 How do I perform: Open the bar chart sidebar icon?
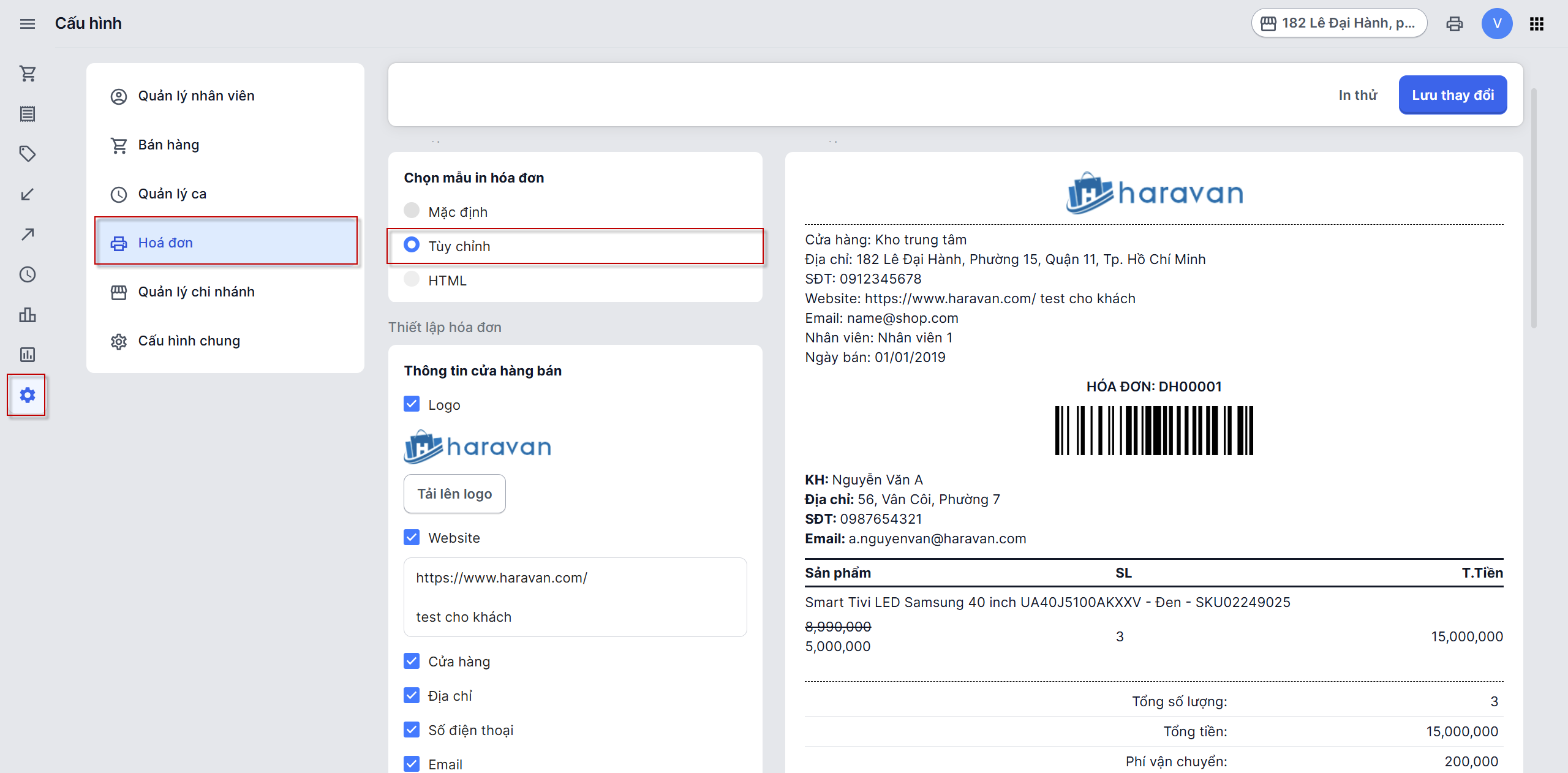[x=27, y=315]
